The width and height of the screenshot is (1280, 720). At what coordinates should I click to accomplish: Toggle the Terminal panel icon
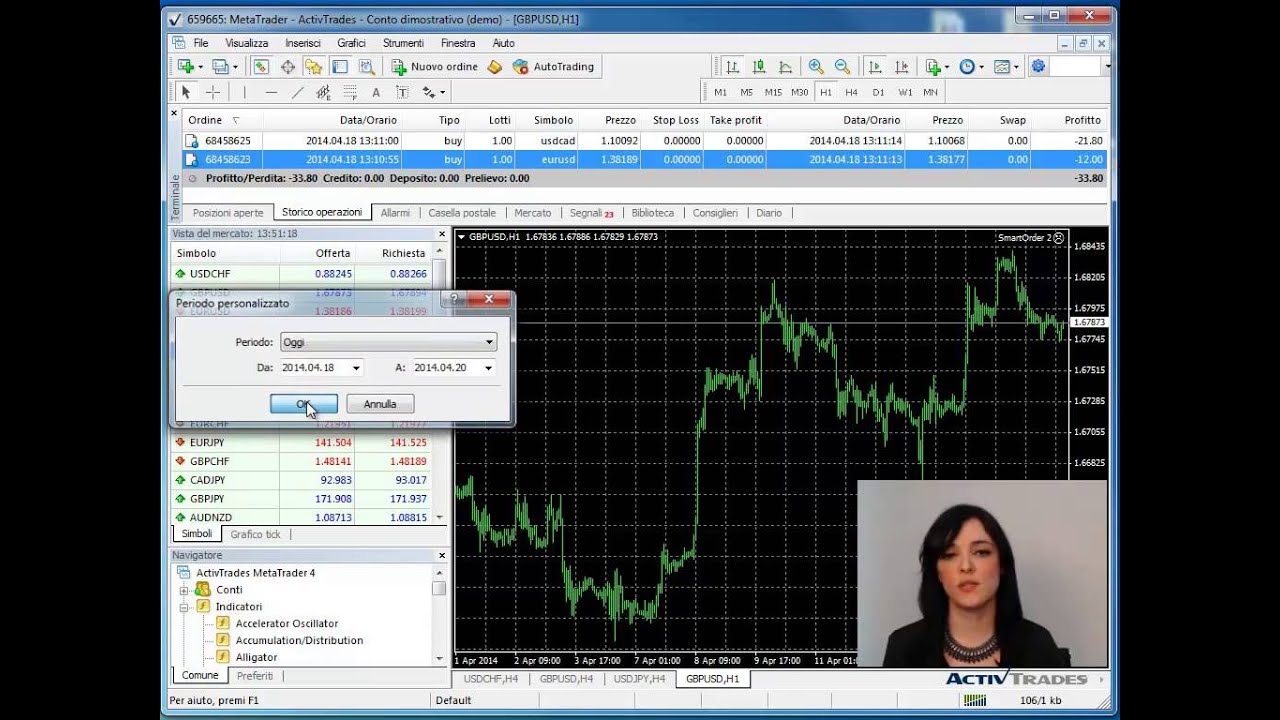pos(340,67)
